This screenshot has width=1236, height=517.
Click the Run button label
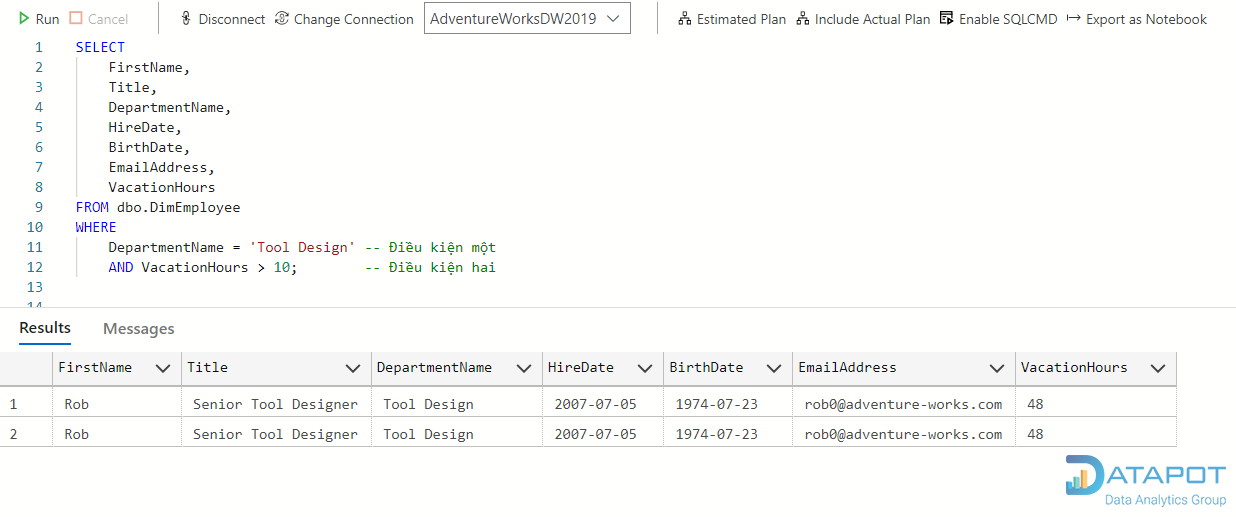[47, 19]
